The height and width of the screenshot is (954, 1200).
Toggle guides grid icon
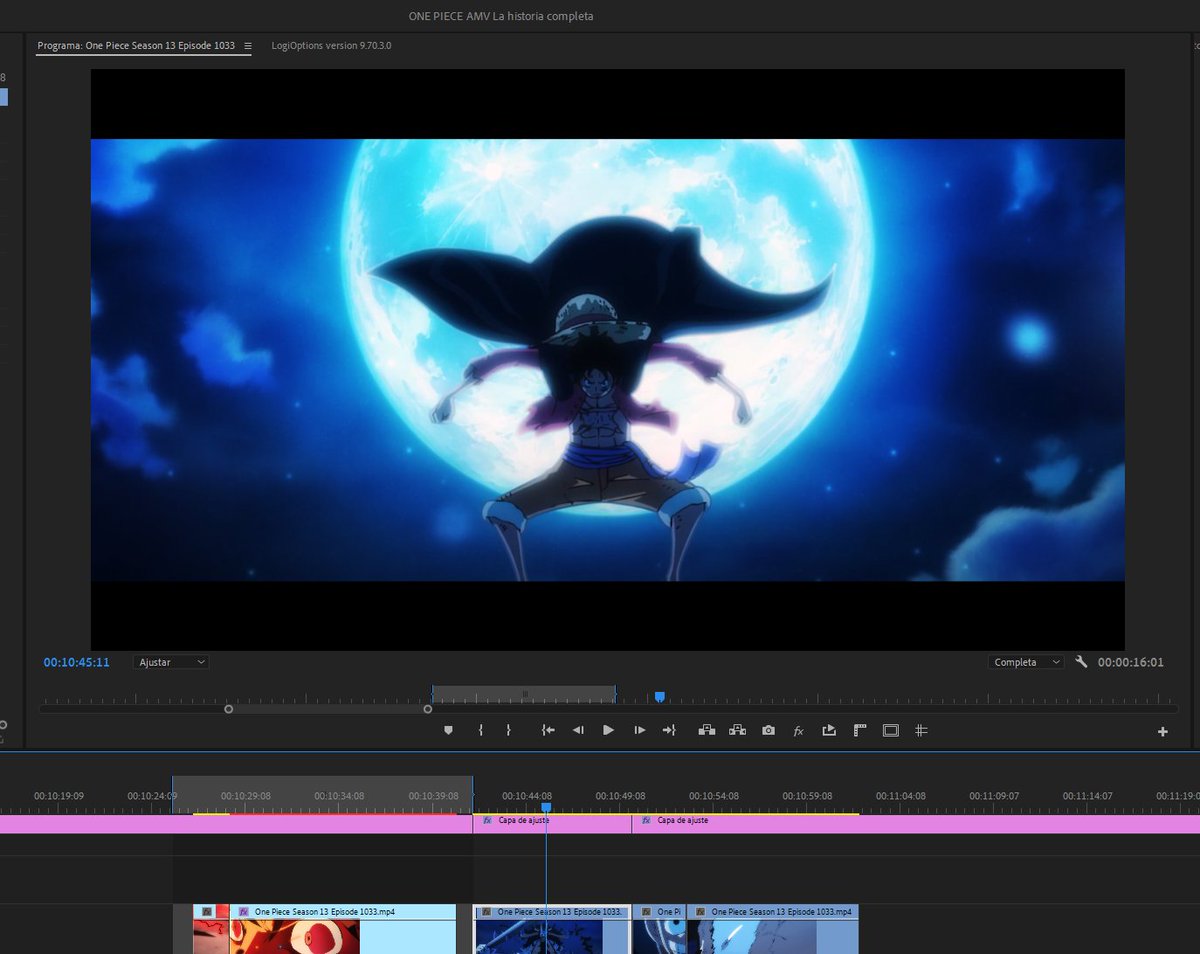921,731
